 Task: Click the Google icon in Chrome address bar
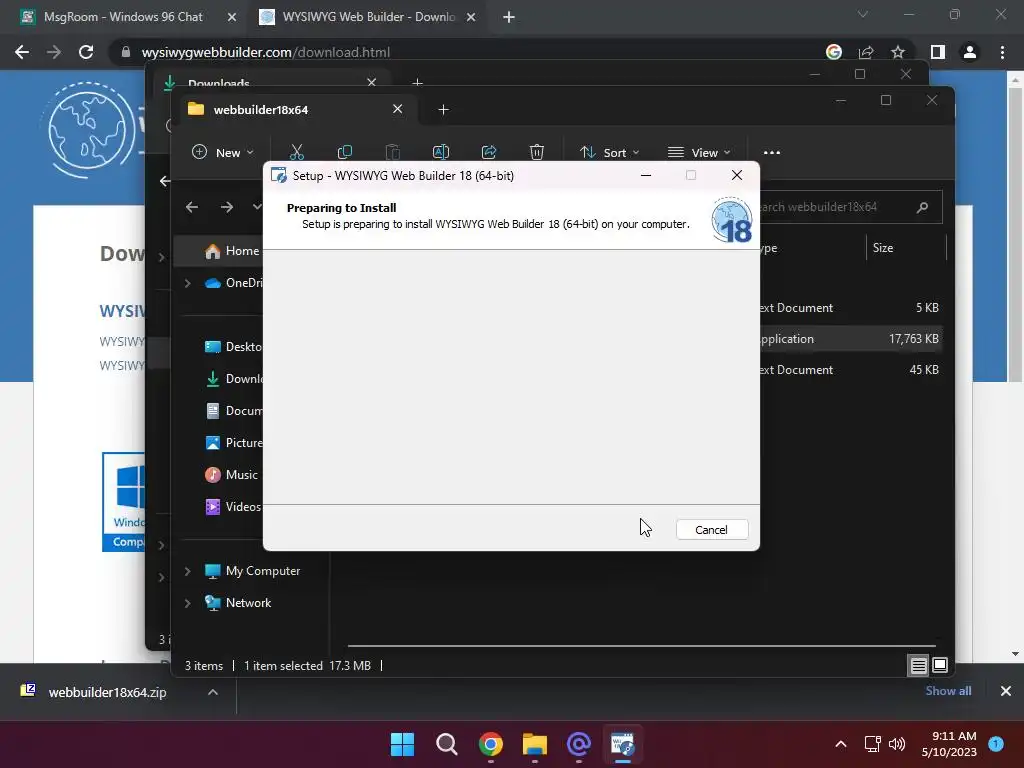tap(834, 52)
